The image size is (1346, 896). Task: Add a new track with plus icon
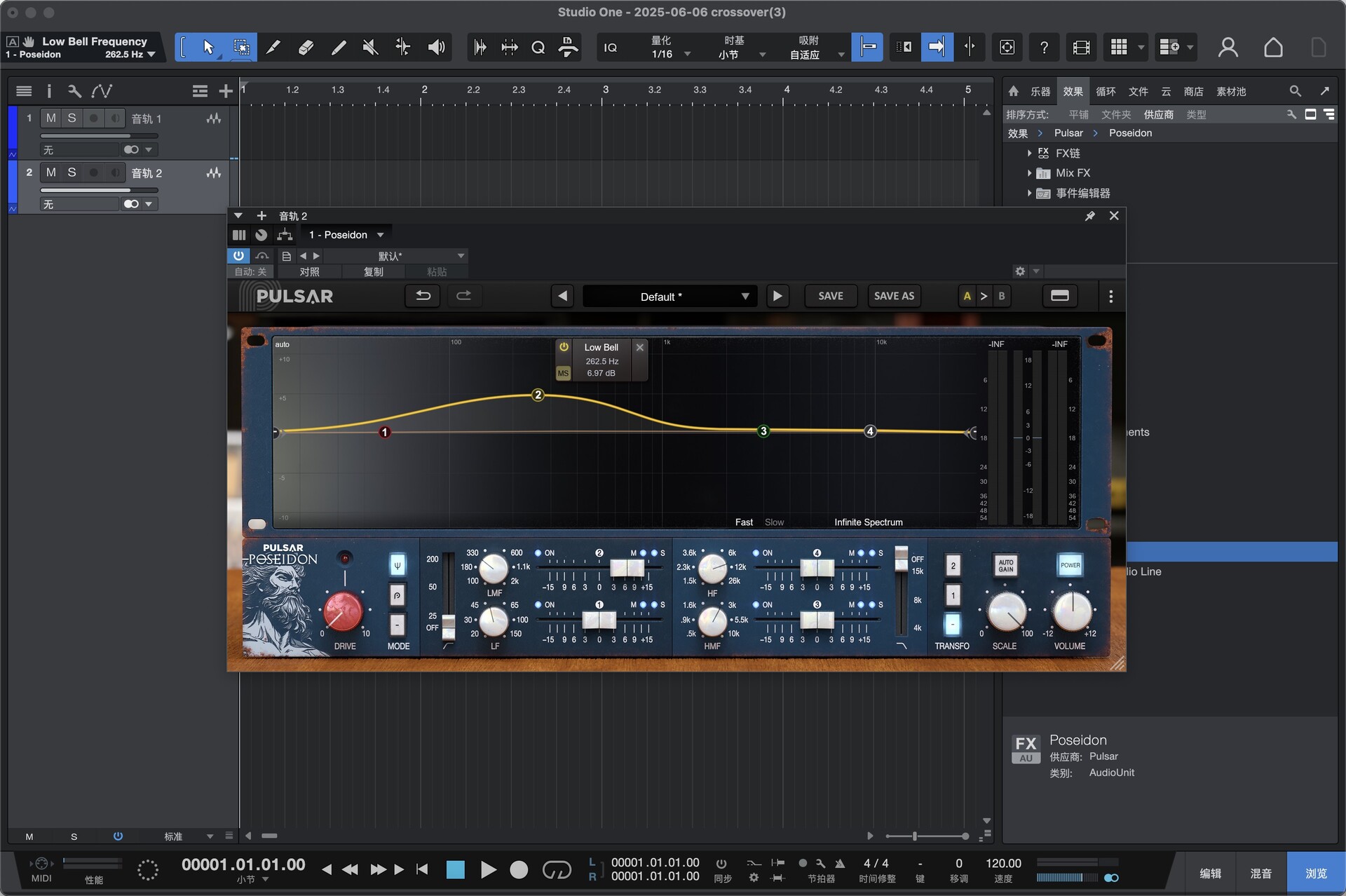[225, 91]
